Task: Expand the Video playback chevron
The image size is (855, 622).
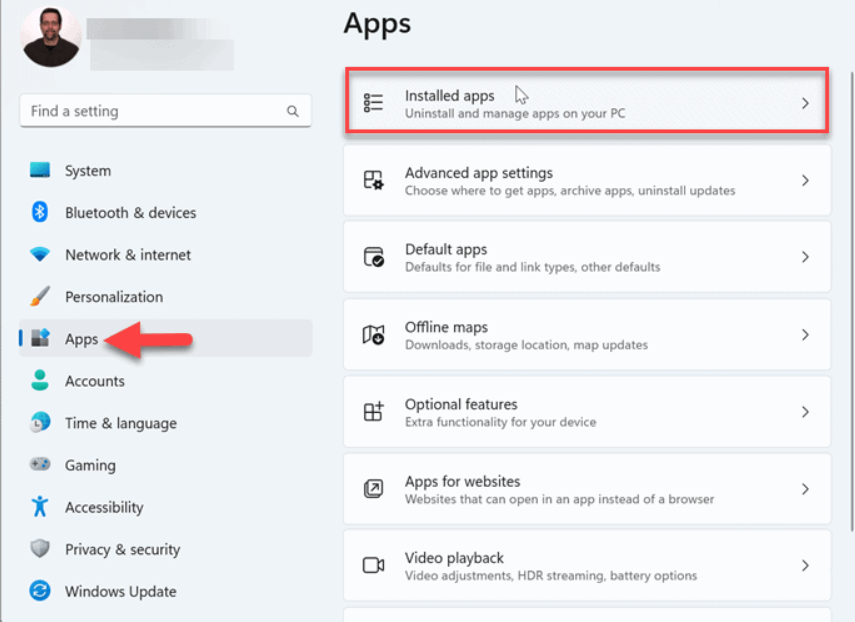Action: 806,565
